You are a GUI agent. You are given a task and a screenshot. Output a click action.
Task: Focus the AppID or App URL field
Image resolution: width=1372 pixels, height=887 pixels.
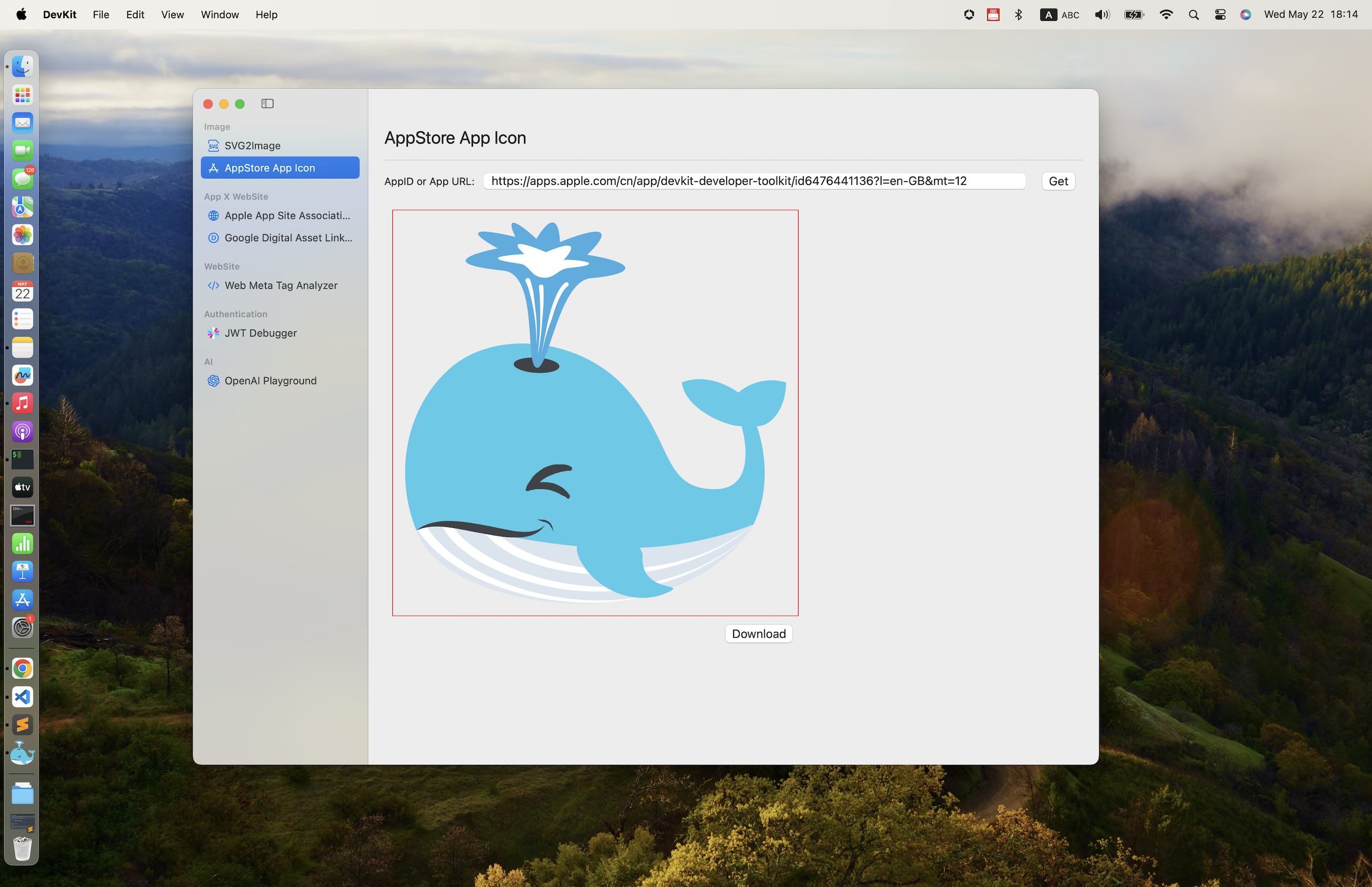click(754, 181)
